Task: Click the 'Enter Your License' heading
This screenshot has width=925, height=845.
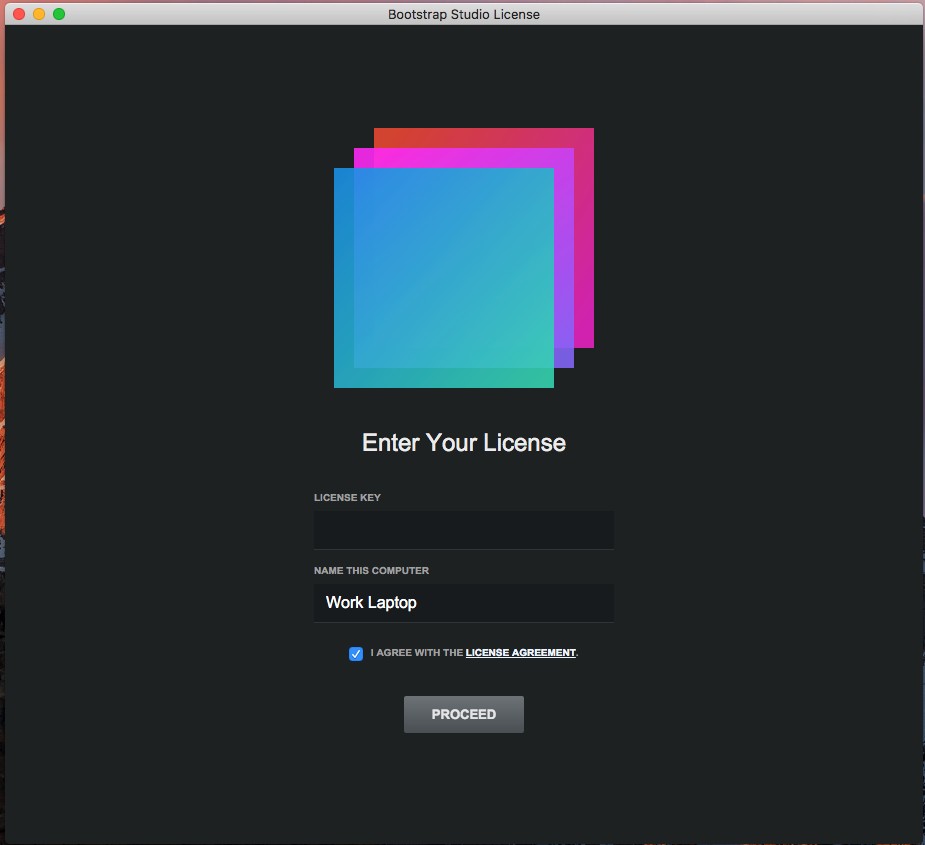Action: (x=463, y=443)
